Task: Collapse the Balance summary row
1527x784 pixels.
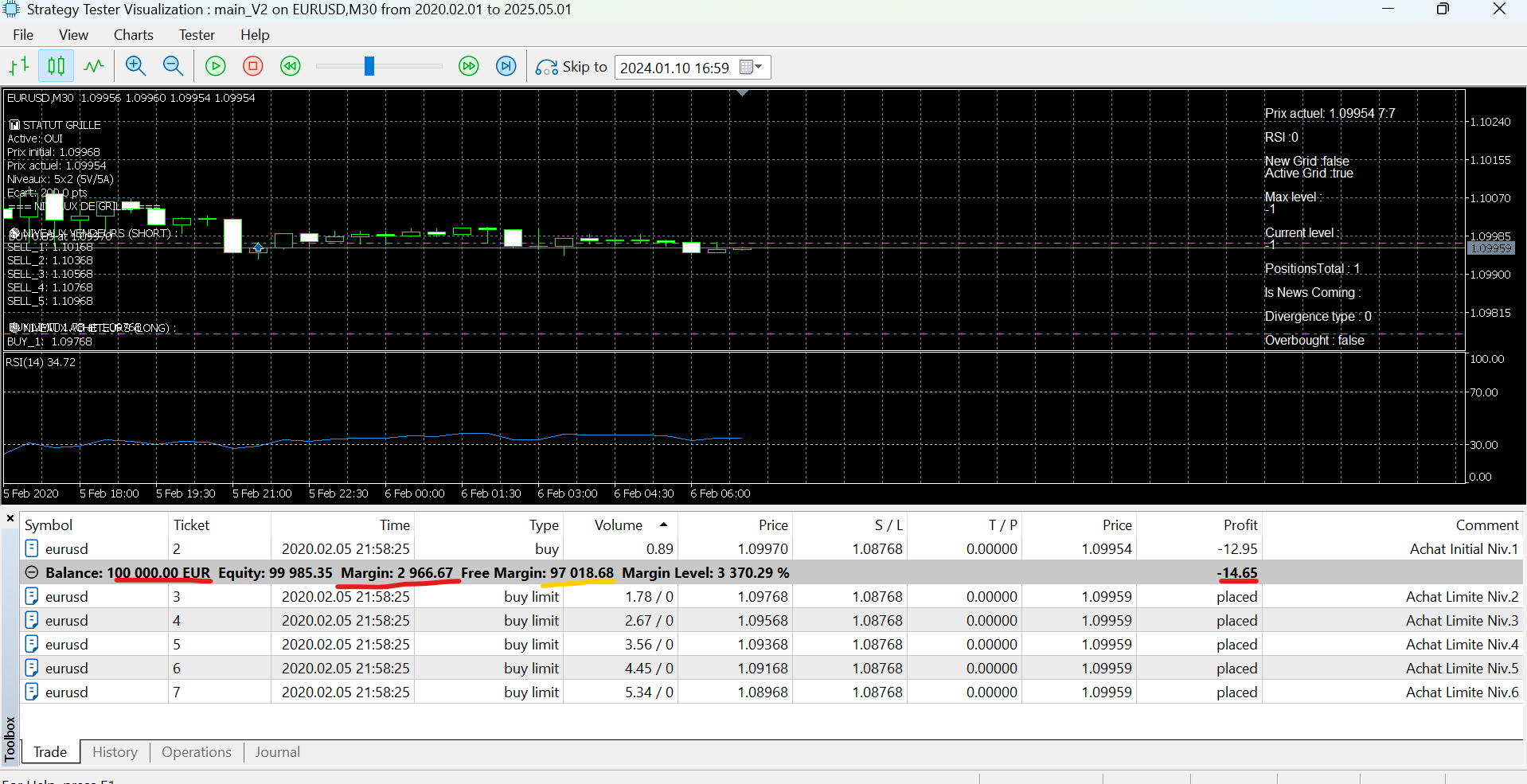Action: [x=31, y=572]
